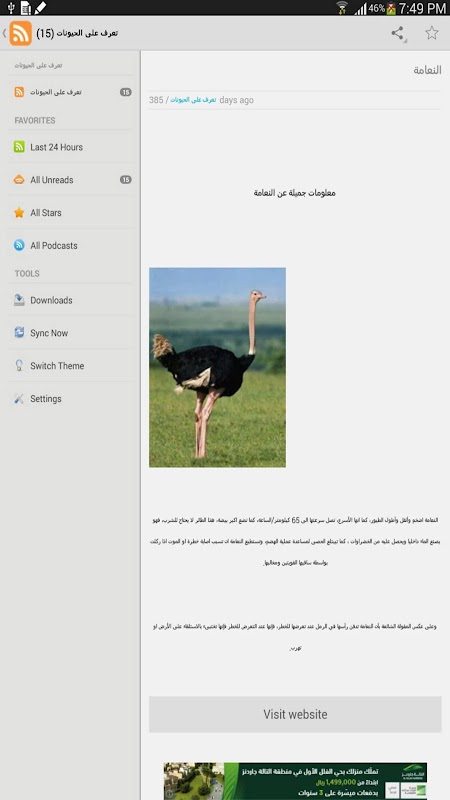Click the All Unreads orange icon
The height and width of the screenshot is (800, 450).
tap(19, 180)
